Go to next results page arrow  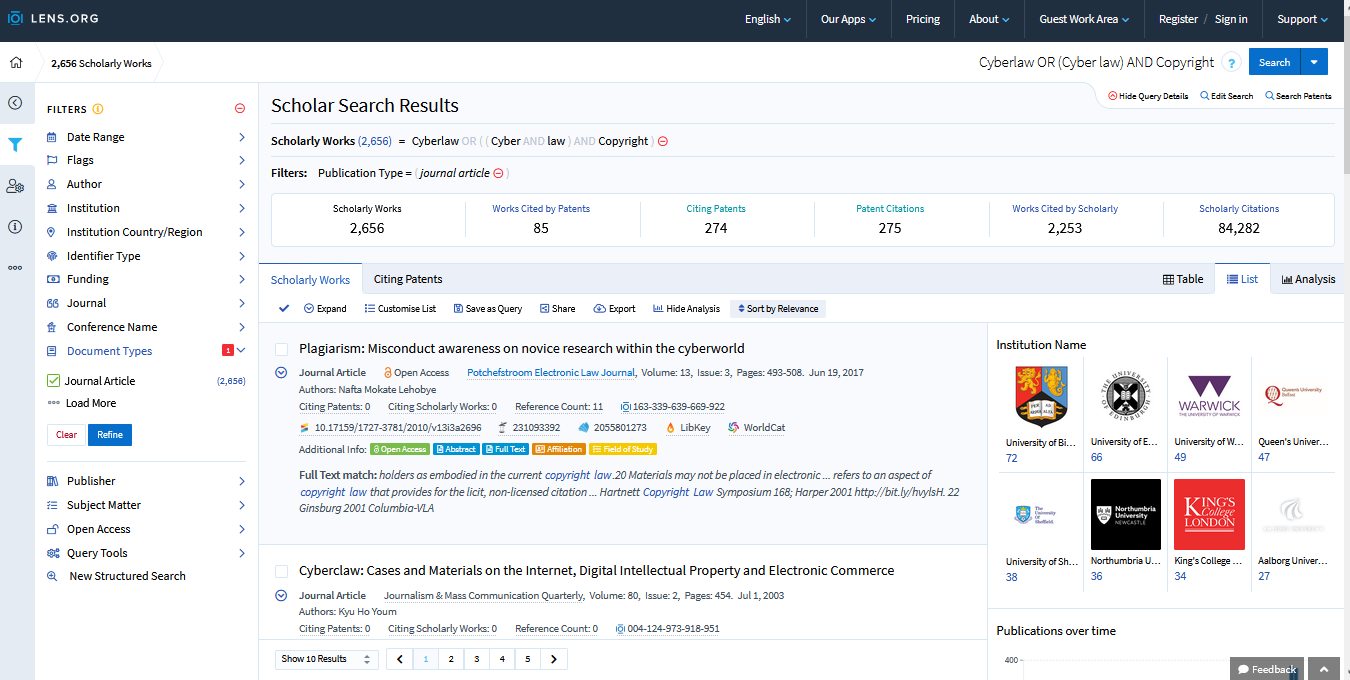coord(554,659)
